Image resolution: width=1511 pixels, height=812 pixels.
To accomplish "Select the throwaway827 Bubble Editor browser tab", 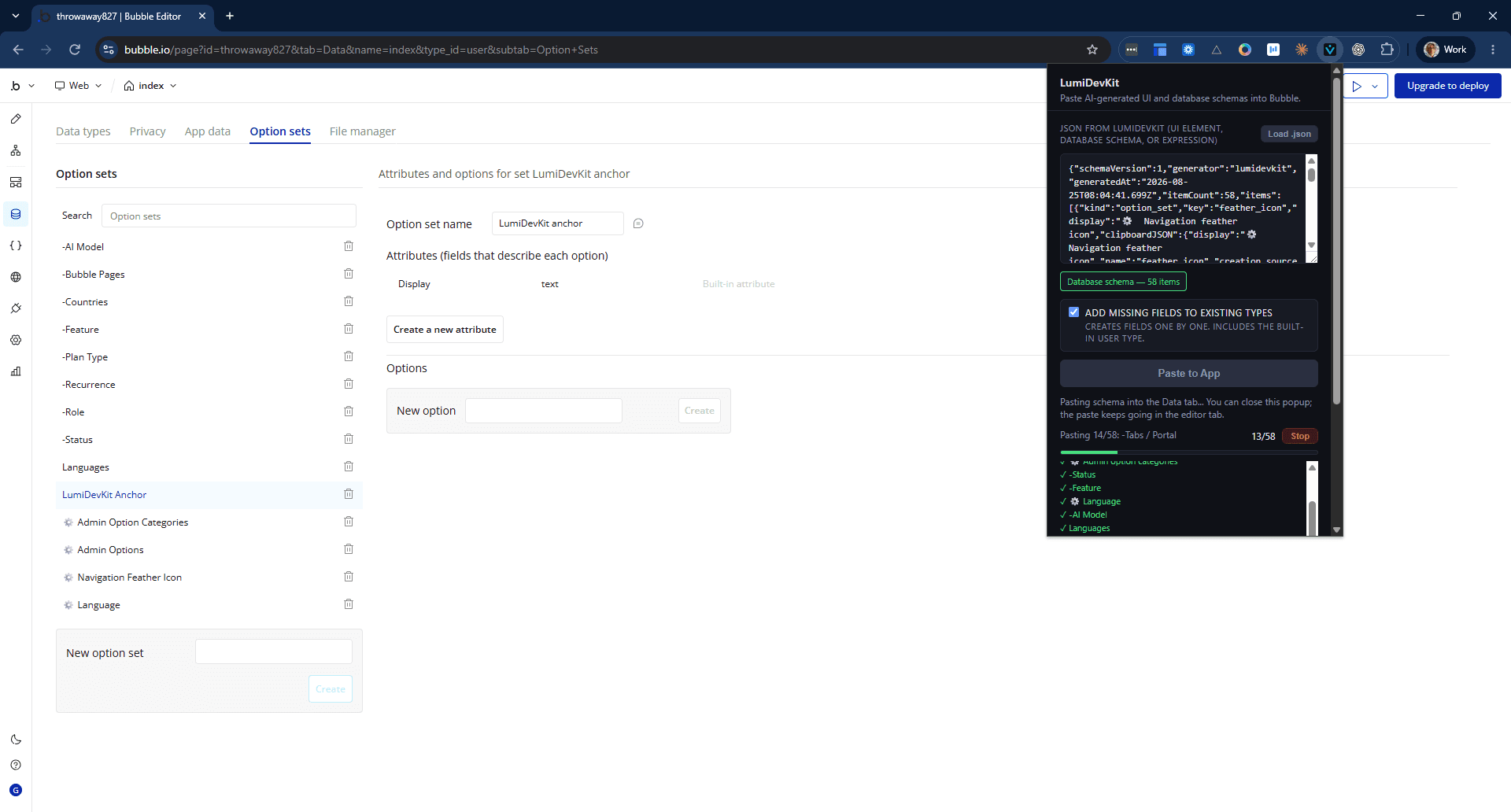I will coord(122,17).
